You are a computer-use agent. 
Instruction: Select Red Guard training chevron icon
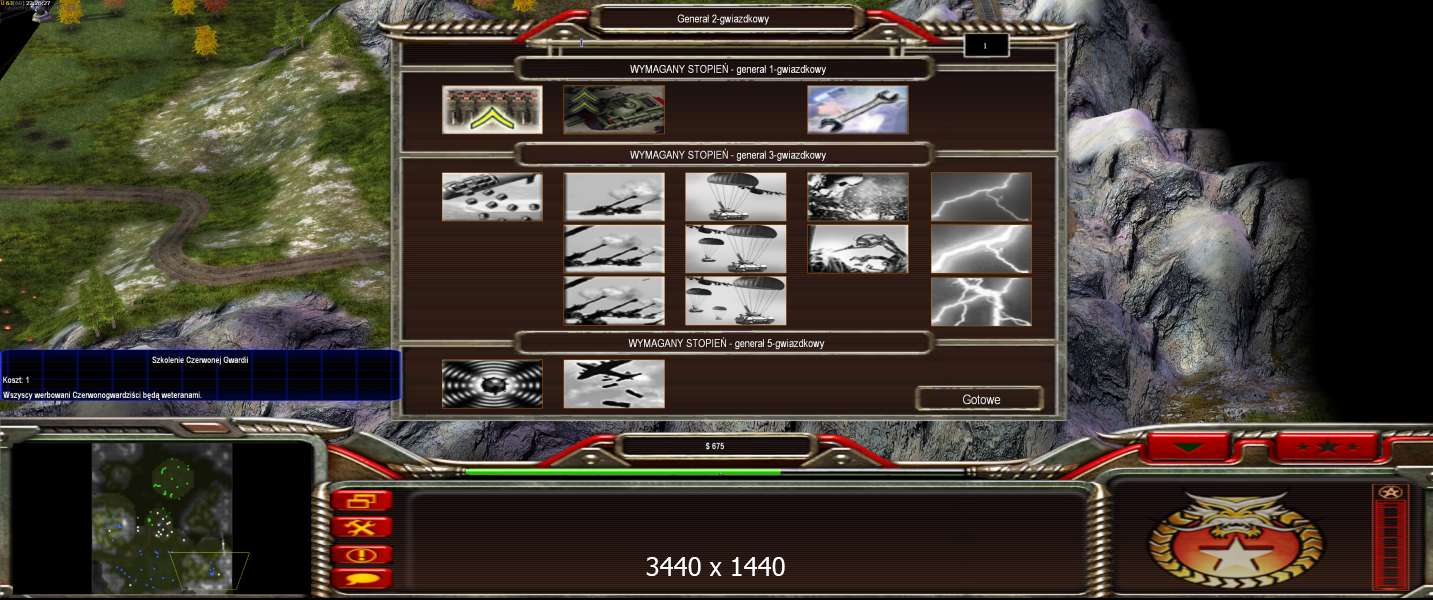point(492,109)
